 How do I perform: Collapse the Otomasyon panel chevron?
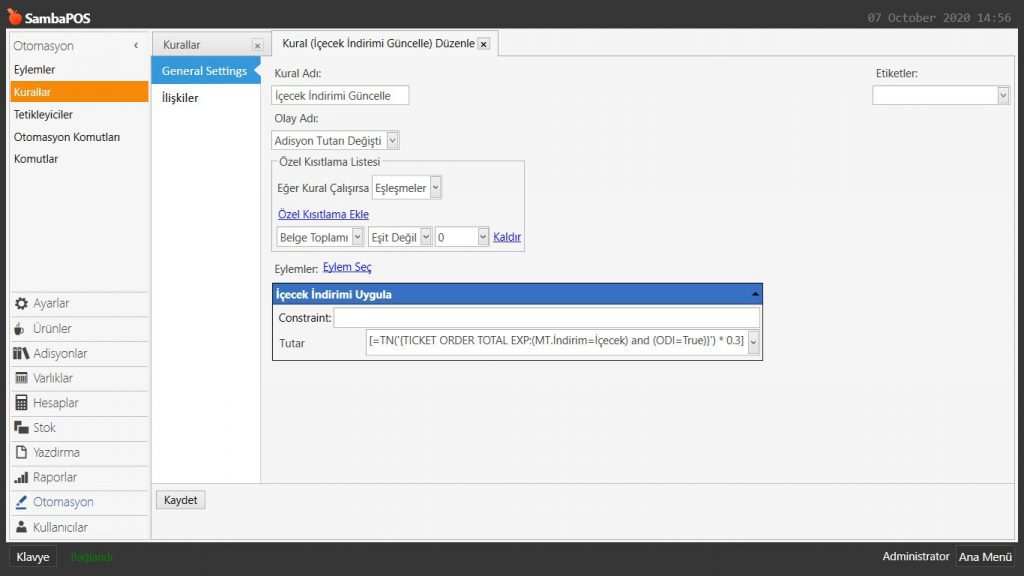pos(136,46)
